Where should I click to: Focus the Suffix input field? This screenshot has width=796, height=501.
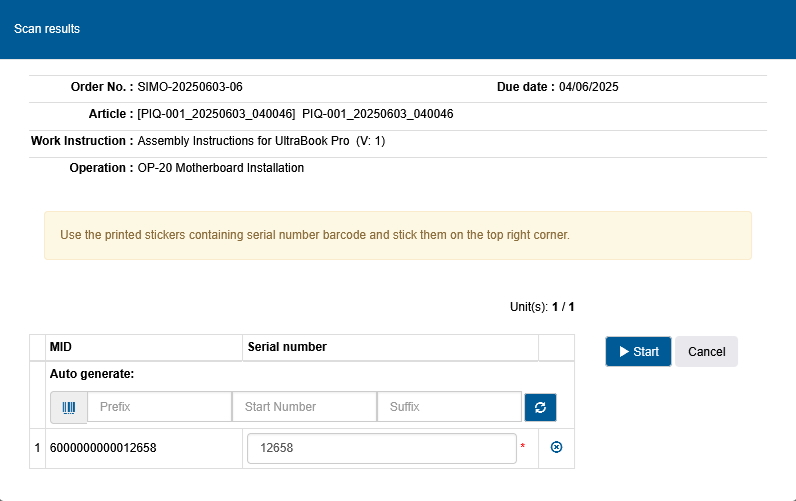[449, 407]
